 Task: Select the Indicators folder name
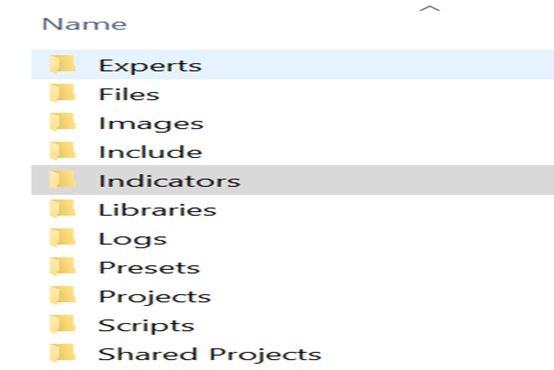click(x=170, y=181)
